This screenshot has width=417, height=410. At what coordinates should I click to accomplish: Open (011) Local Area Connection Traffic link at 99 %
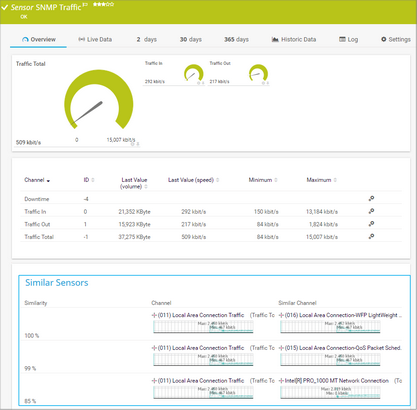tap(201, 348)
